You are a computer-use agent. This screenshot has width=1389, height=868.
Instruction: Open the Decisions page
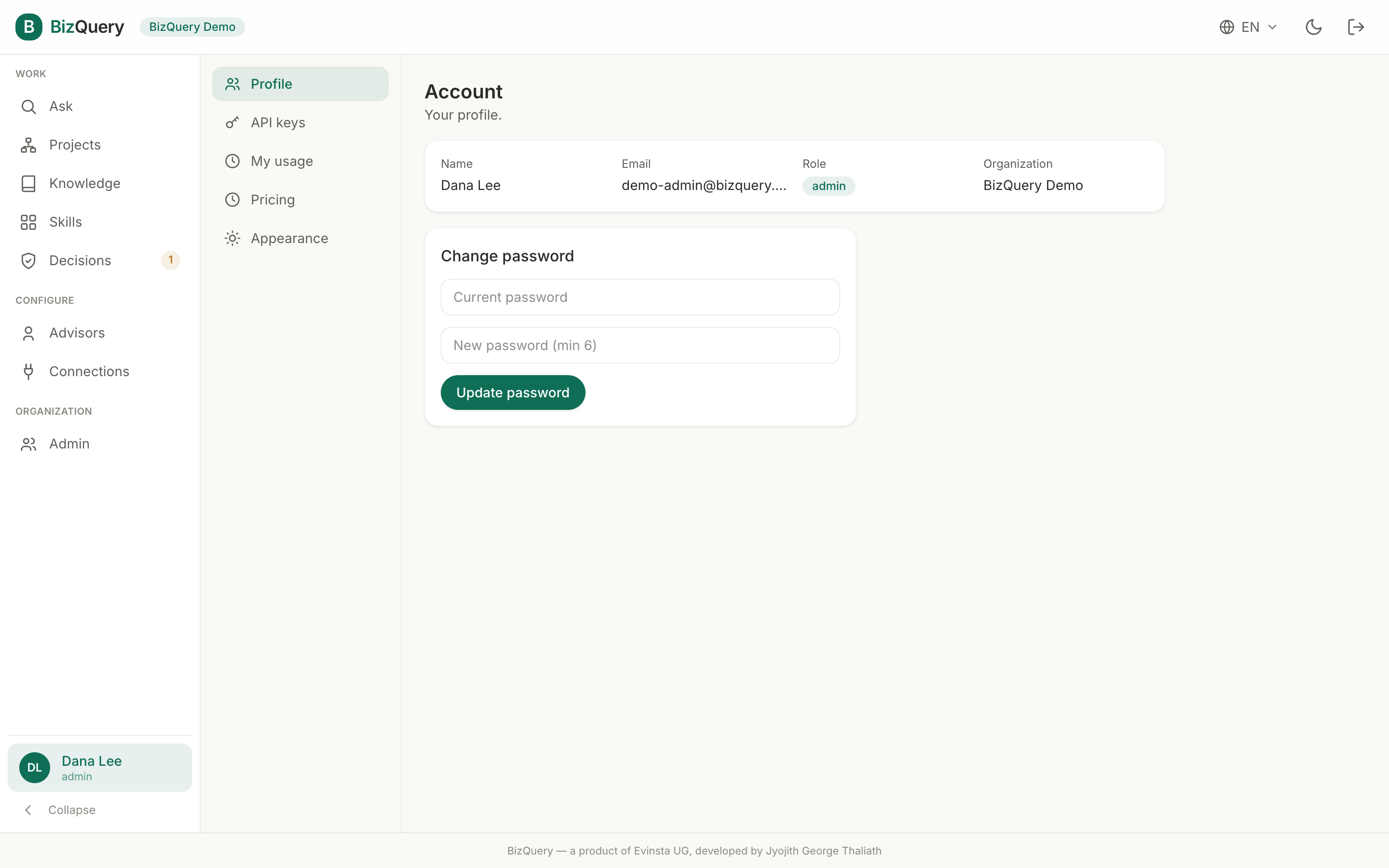100,260
